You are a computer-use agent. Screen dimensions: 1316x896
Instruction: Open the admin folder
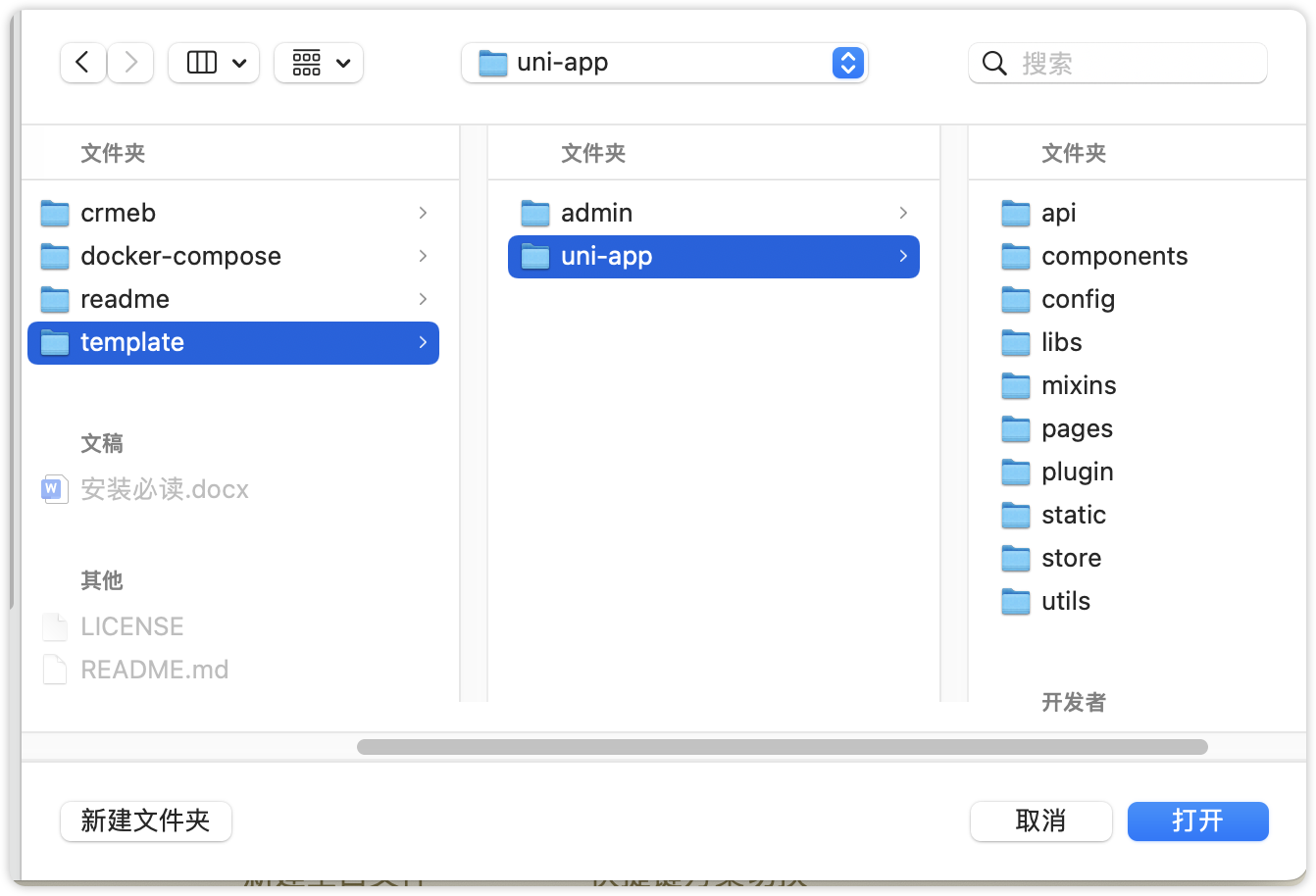click(596, 213)
